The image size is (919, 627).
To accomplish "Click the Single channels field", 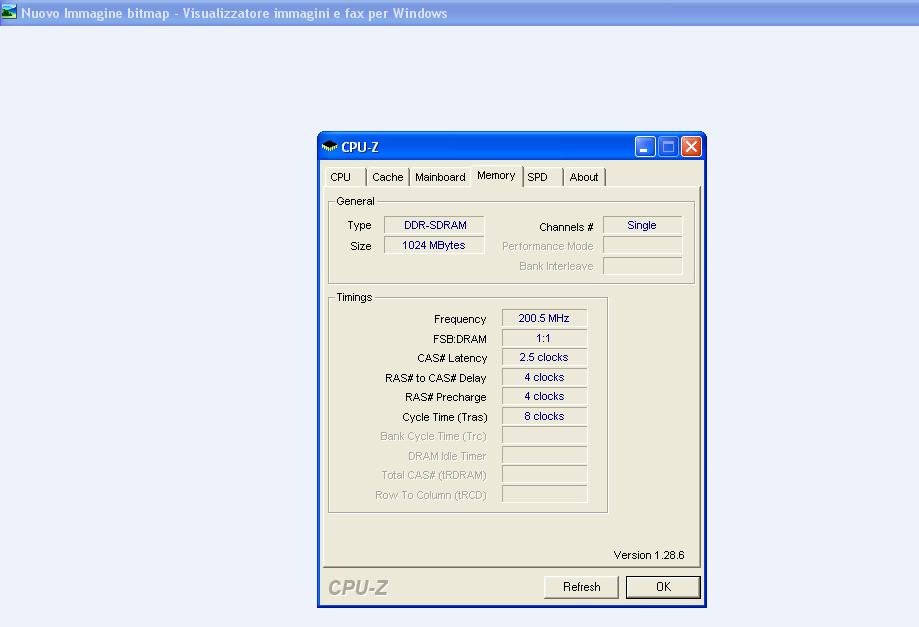I will point(642,225).
